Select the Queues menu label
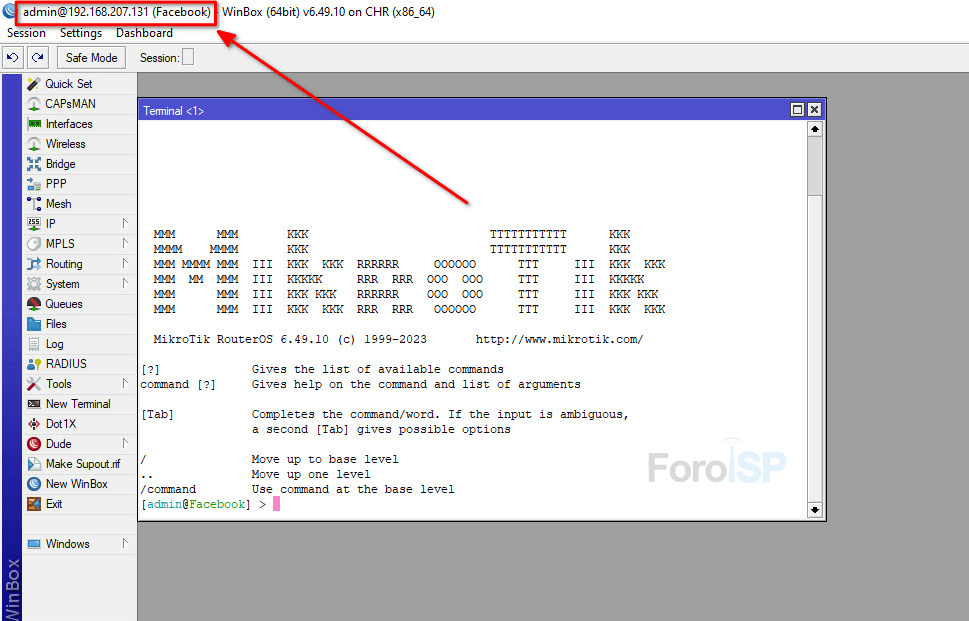The image size is (969, 621). coord(64,304)
